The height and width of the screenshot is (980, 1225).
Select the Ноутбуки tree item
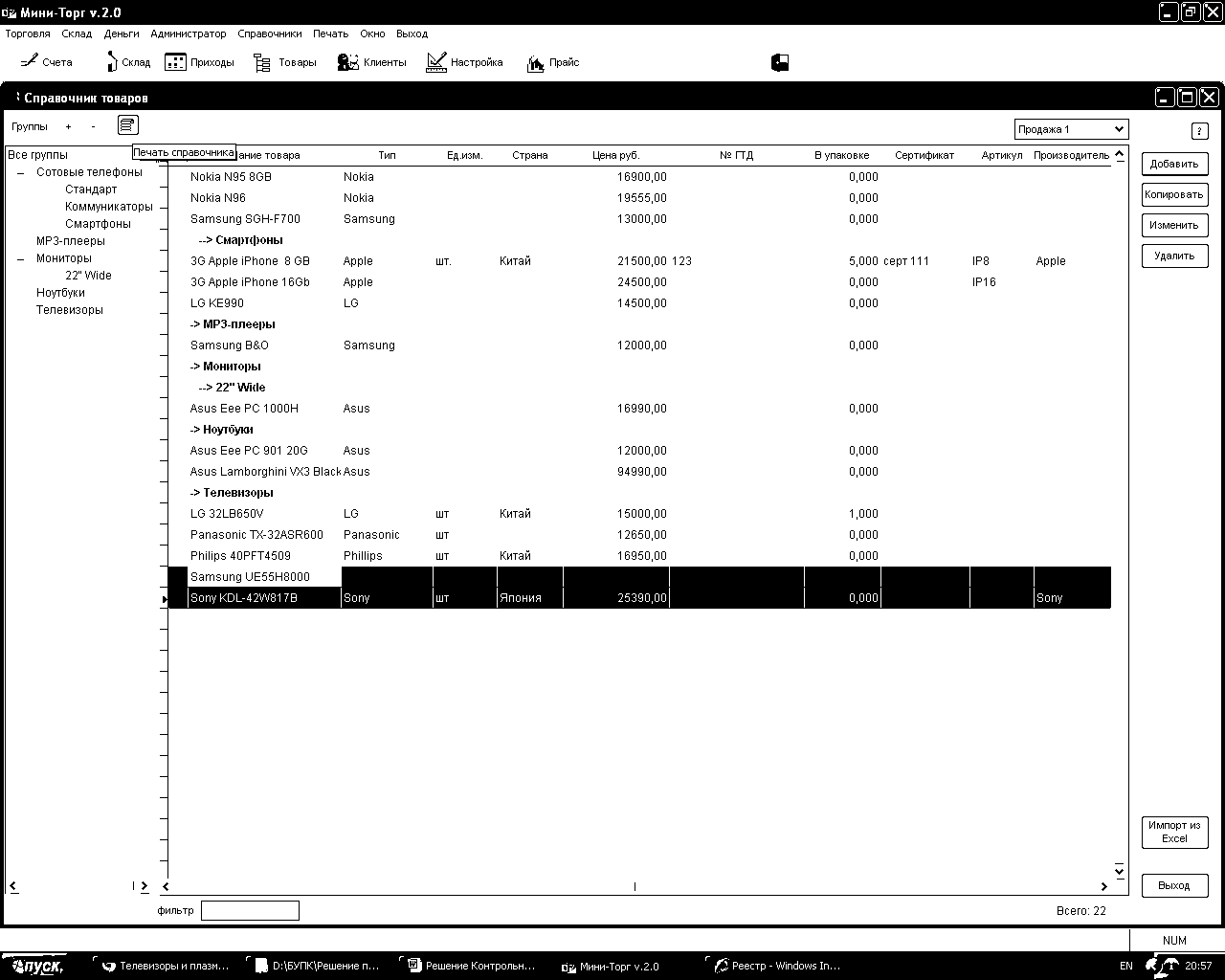[60, 293]
